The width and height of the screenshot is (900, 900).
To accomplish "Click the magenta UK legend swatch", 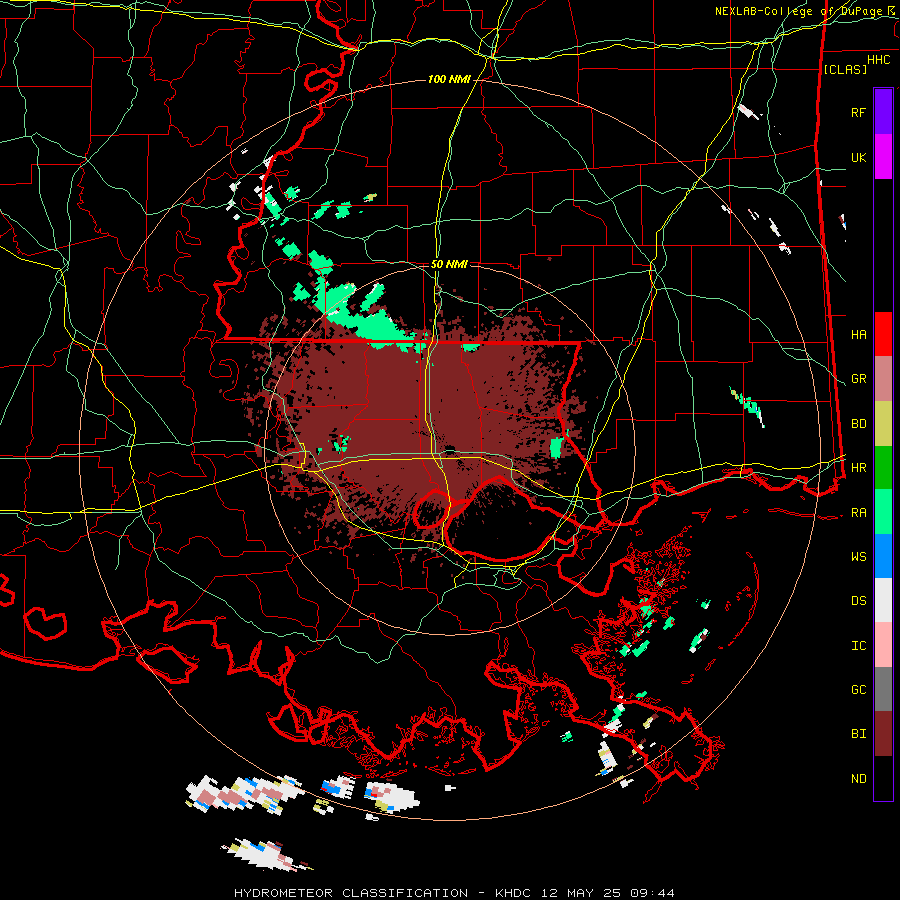I will point(883,157).
